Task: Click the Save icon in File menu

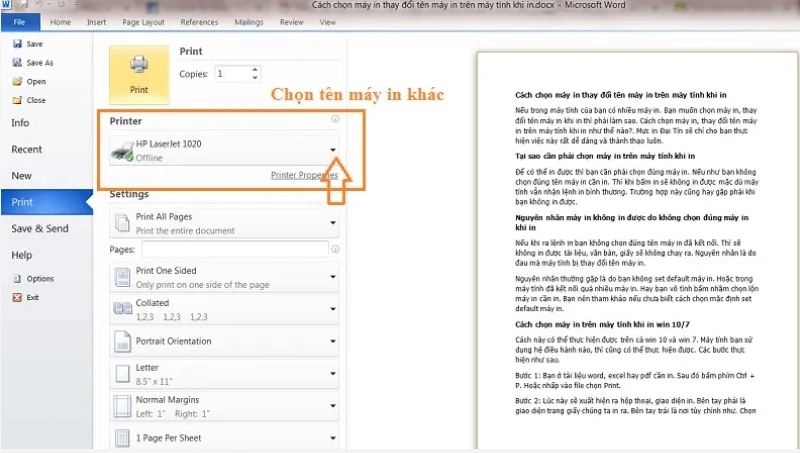Action: click(x=17, y=44)
